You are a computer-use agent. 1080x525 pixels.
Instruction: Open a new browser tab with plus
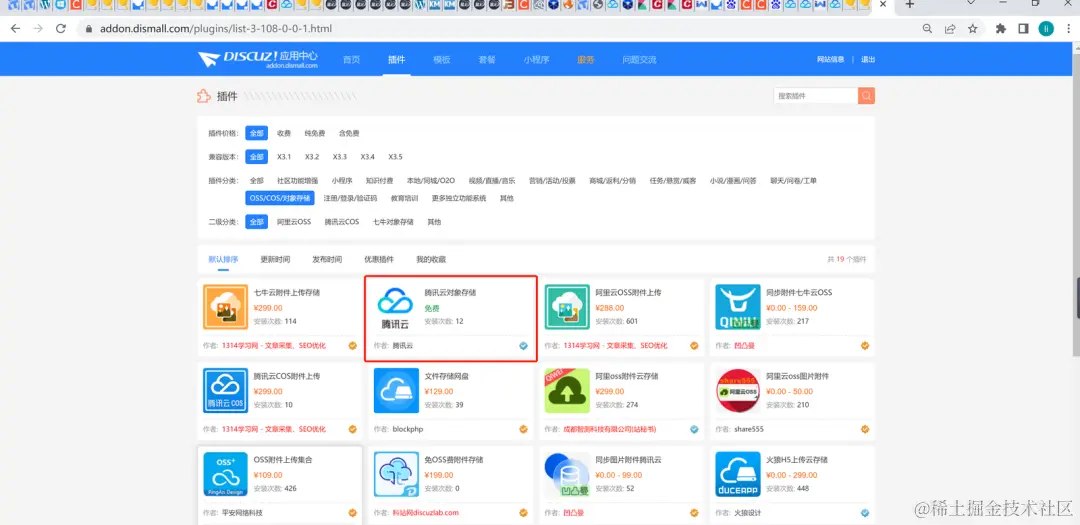pyautogui.click(x=910, y=4)
